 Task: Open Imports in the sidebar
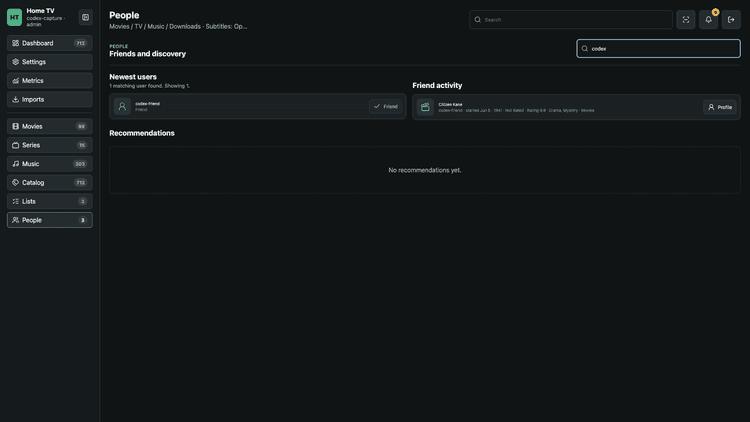(x=50, y=100)
